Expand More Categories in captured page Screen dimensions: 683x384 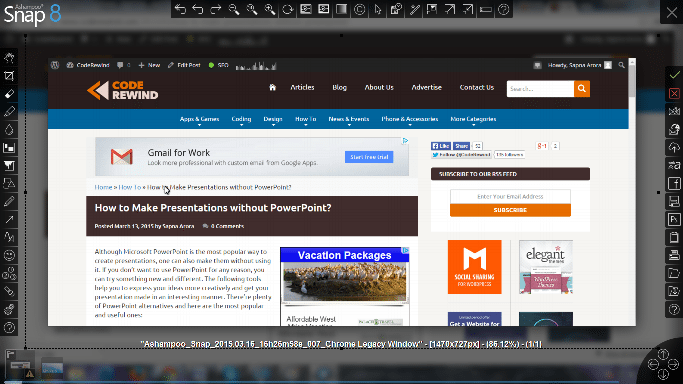[473, 119]
